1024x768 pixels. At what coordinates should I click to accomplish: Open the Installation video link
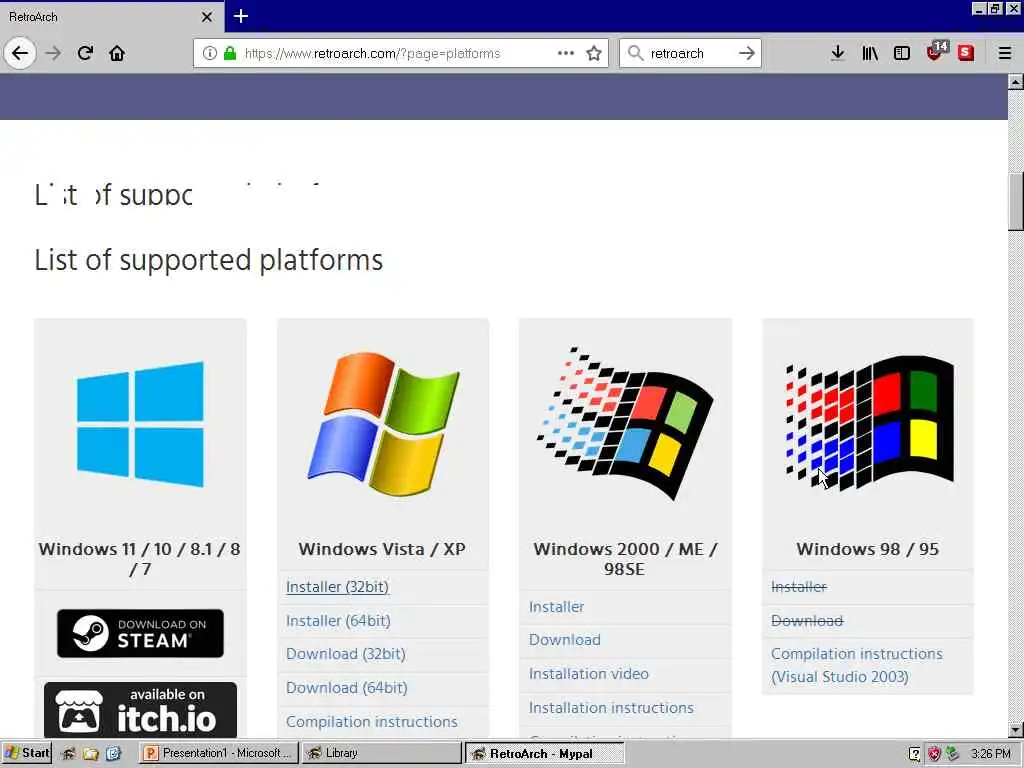[x=589, y=673]
